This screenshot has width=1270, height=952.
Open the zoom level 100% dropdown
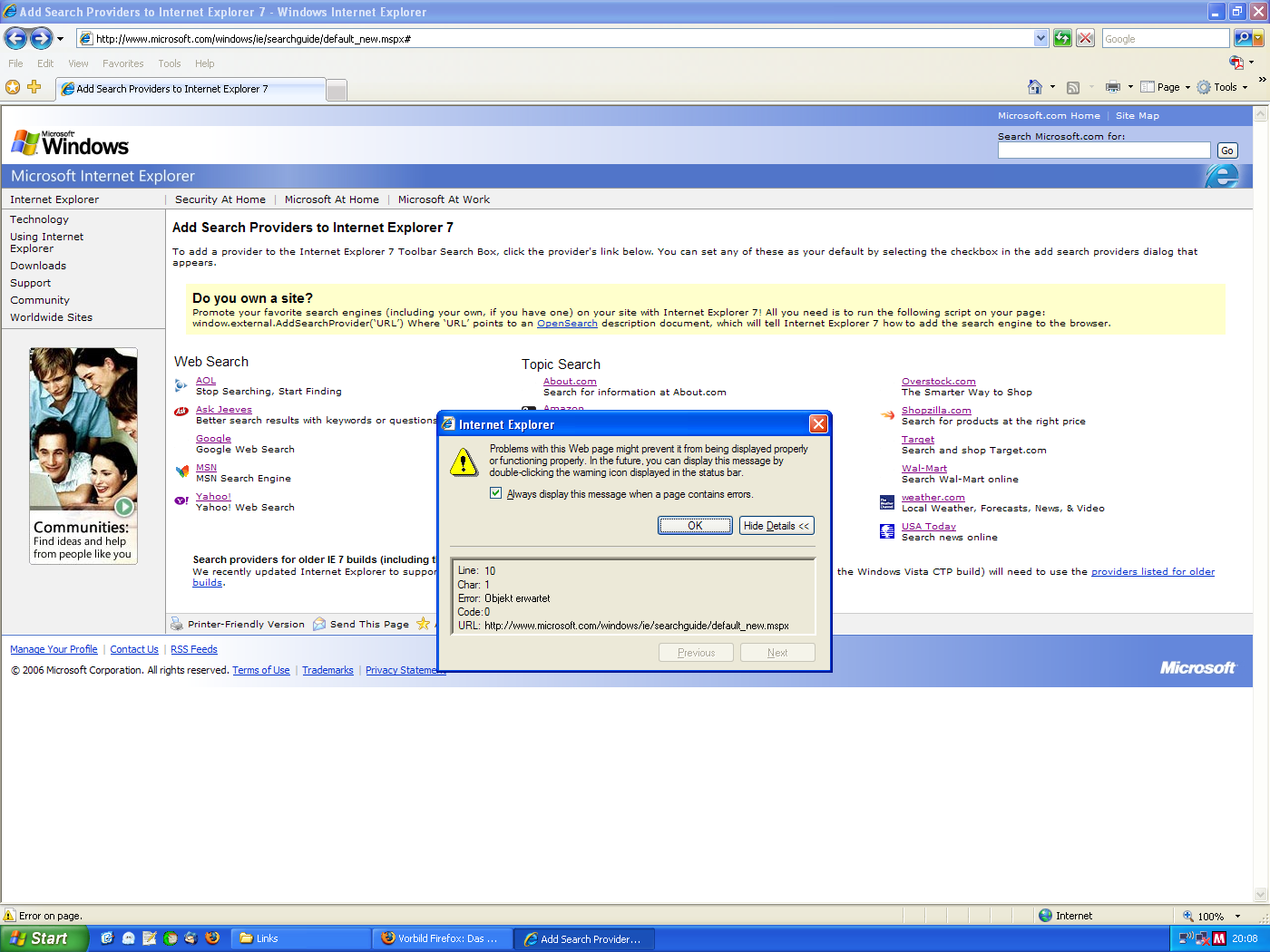(x=1237, y=917)
